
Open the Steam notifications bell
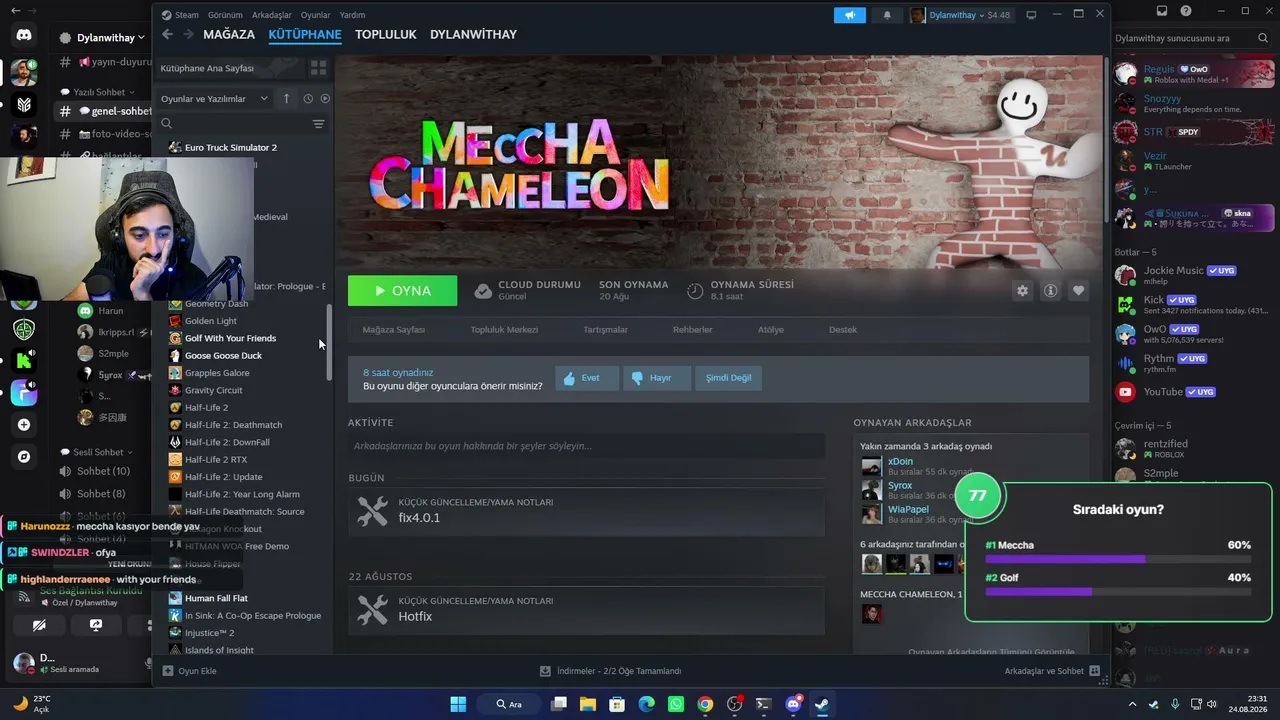coord(886,15)
